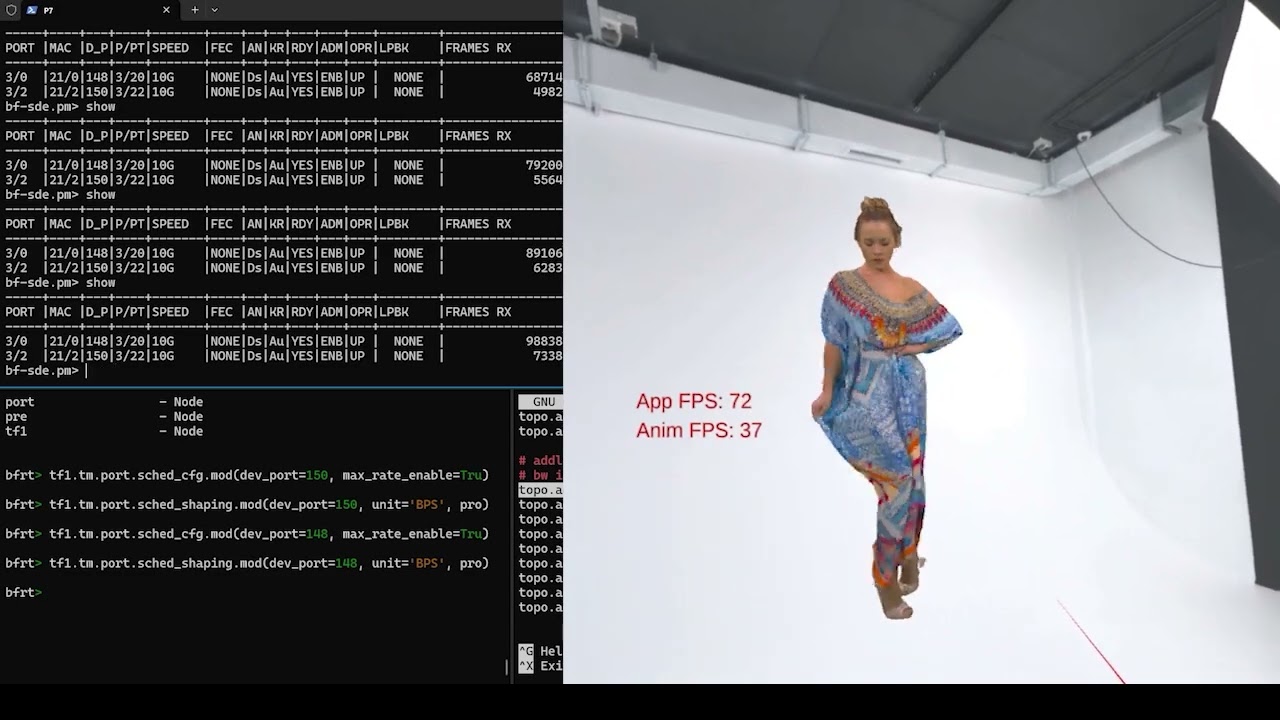
Task: Click the red '# bw i' comment line
Action: tap(540, 476)
